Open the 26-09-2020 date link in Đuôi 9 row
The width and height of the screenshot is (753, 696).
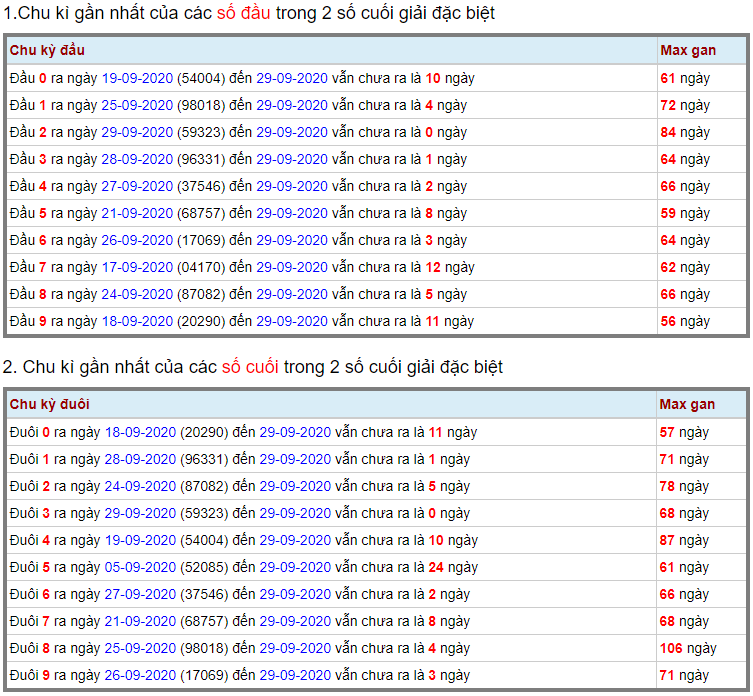pos(140,675)
